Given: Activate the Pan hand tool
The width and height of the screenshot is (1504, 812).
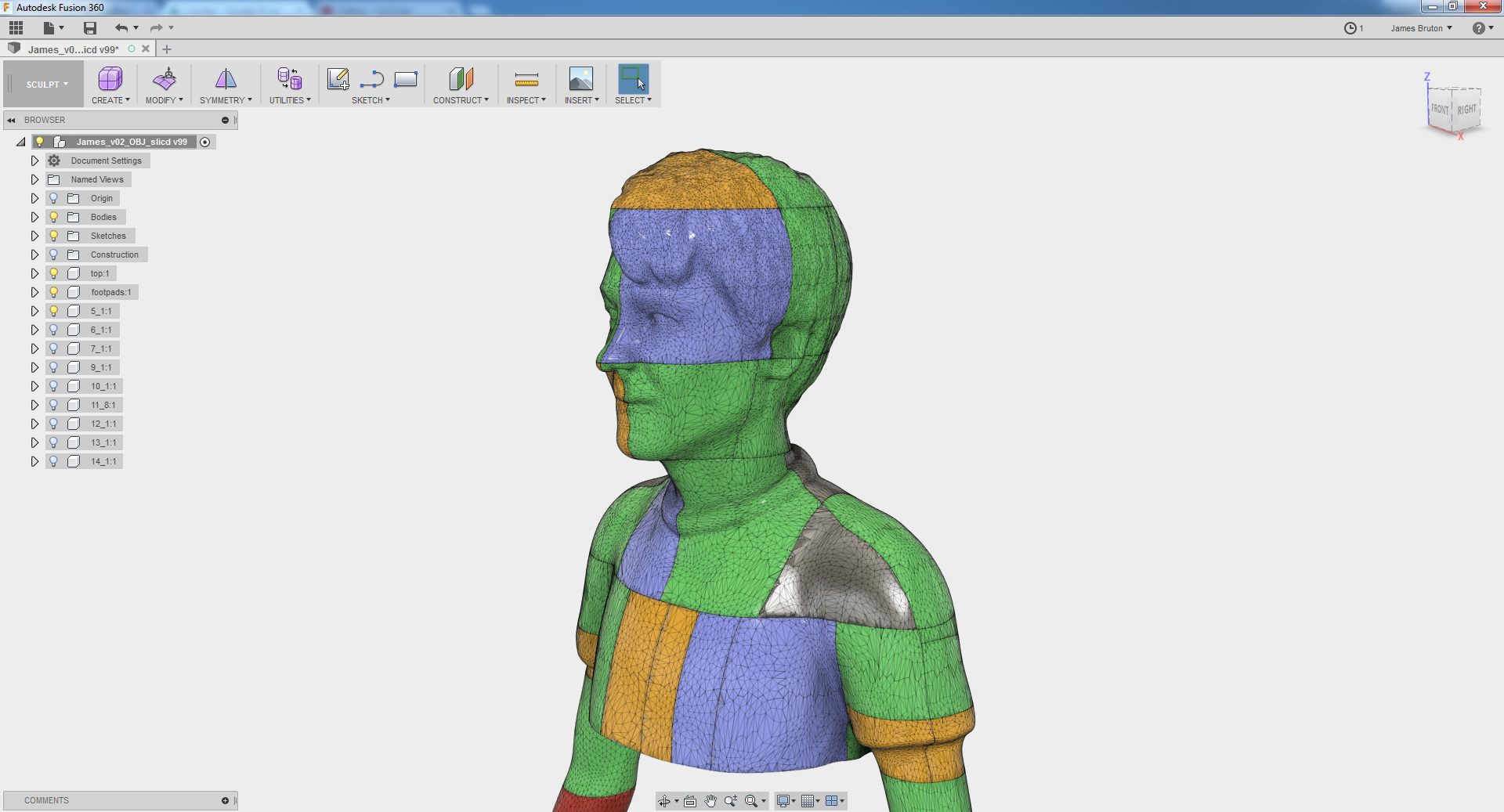Looking at the screenshot, I should (710, 801).
